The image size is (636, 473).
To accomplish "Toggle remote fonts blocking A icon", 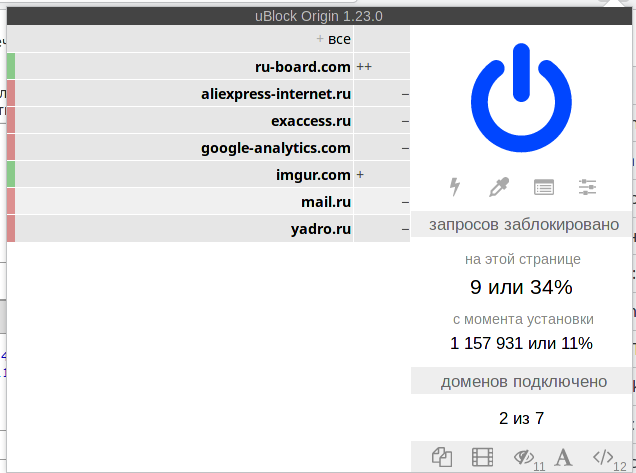I will click(563, 457).
